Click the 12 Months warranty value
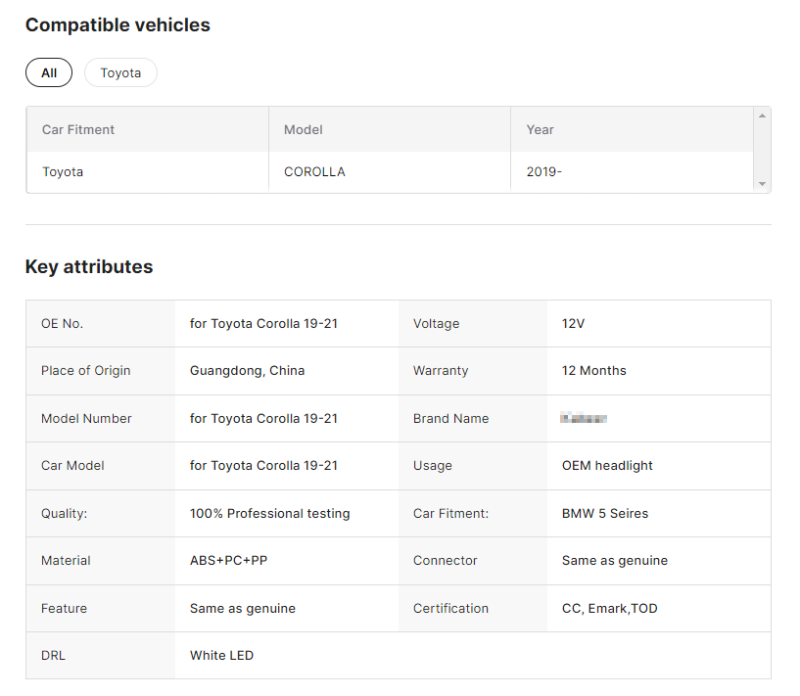Image resolution: width=800 pixels, height=696 pixels. click(594, 371)
